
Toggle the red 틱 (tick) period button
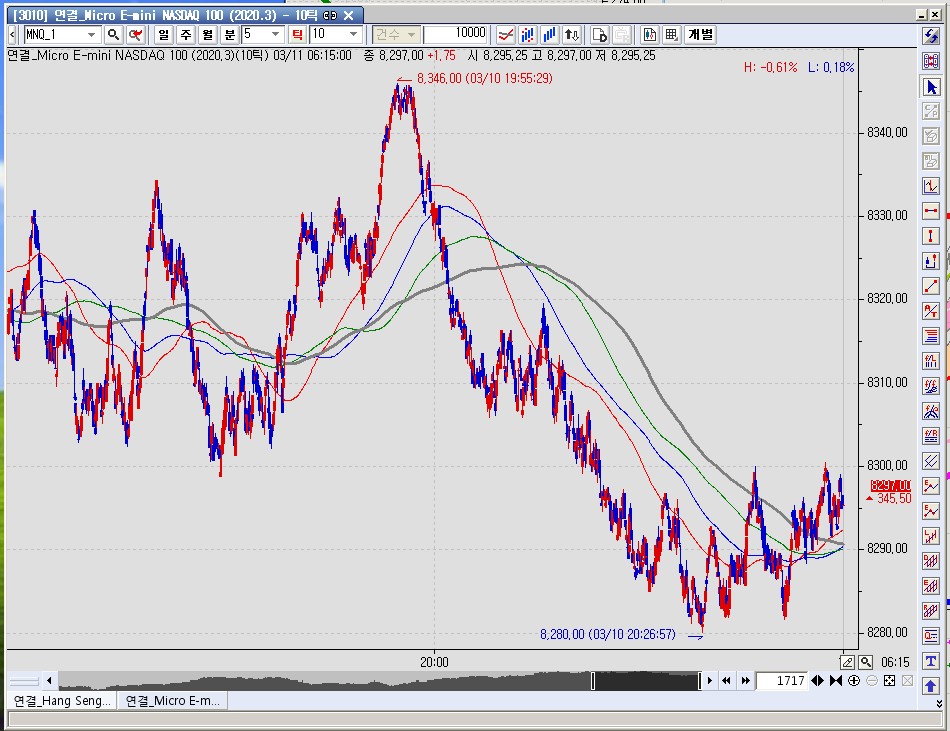(296, 34)
